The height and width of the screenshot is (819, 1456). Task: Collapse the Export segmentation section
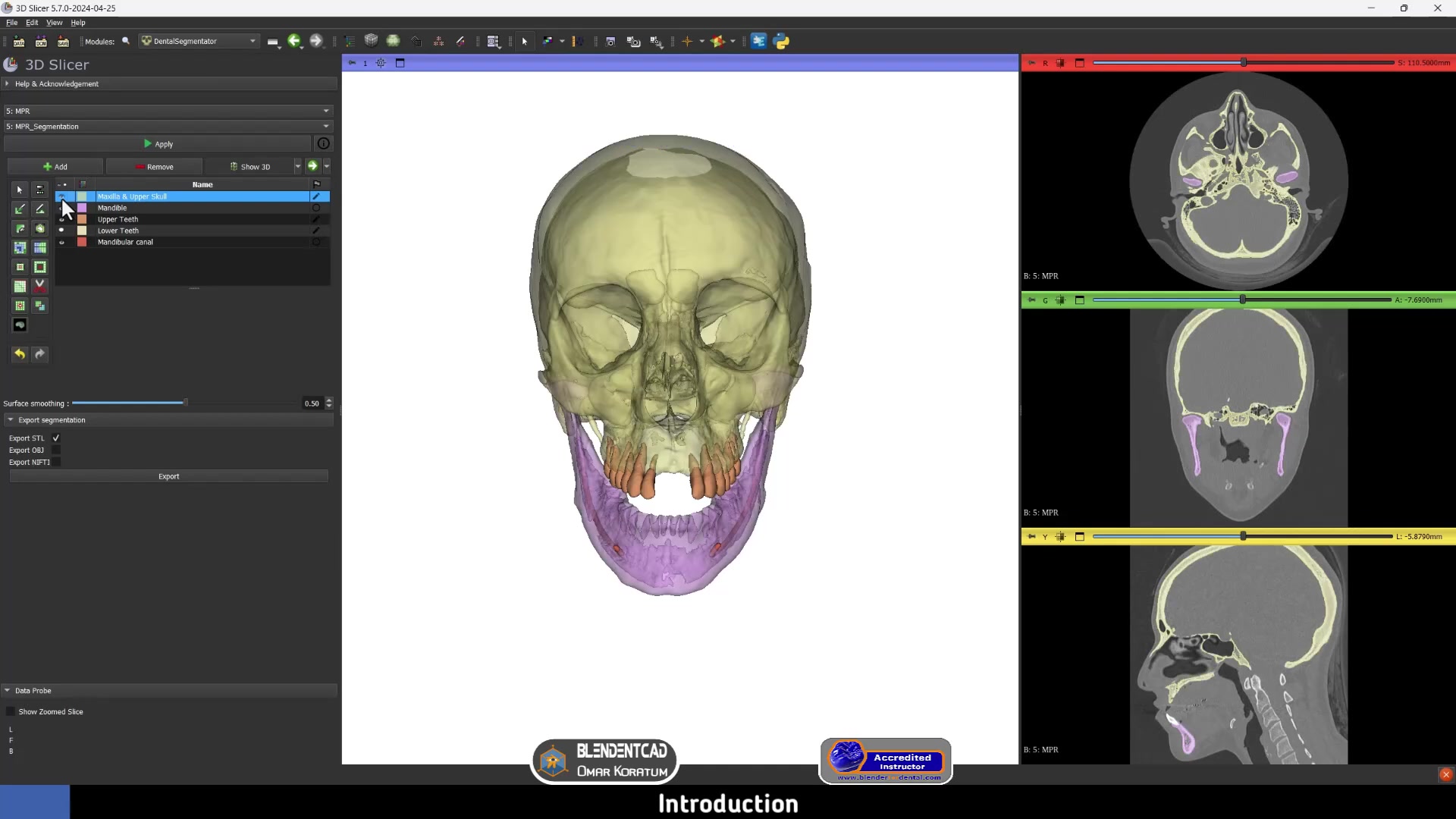(x=11, y=419)
